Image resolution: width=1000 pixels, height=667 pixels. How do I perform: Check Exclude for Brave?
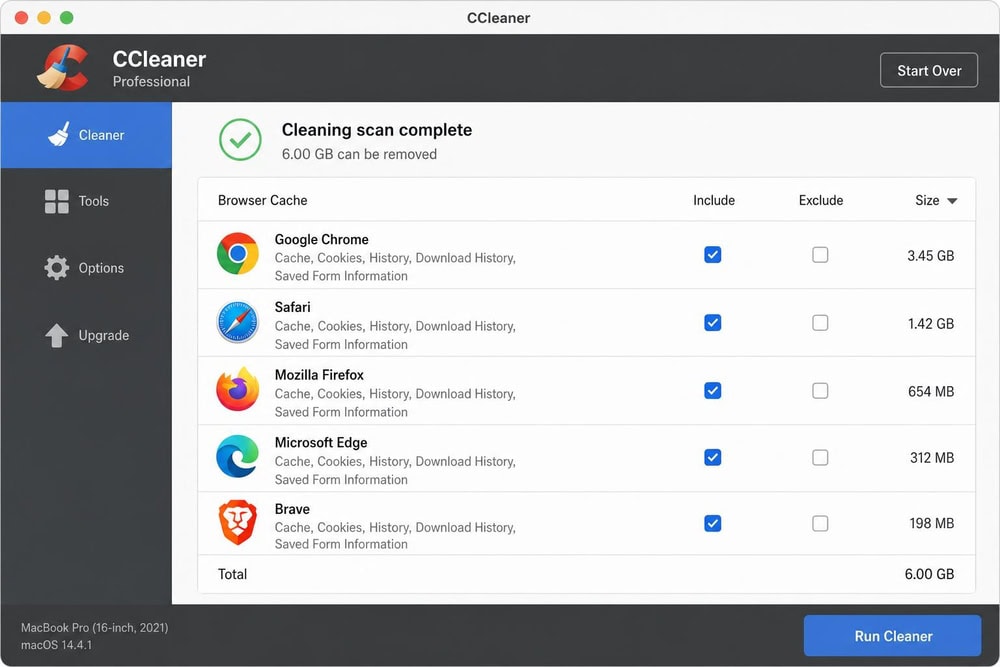click(820, 524)
